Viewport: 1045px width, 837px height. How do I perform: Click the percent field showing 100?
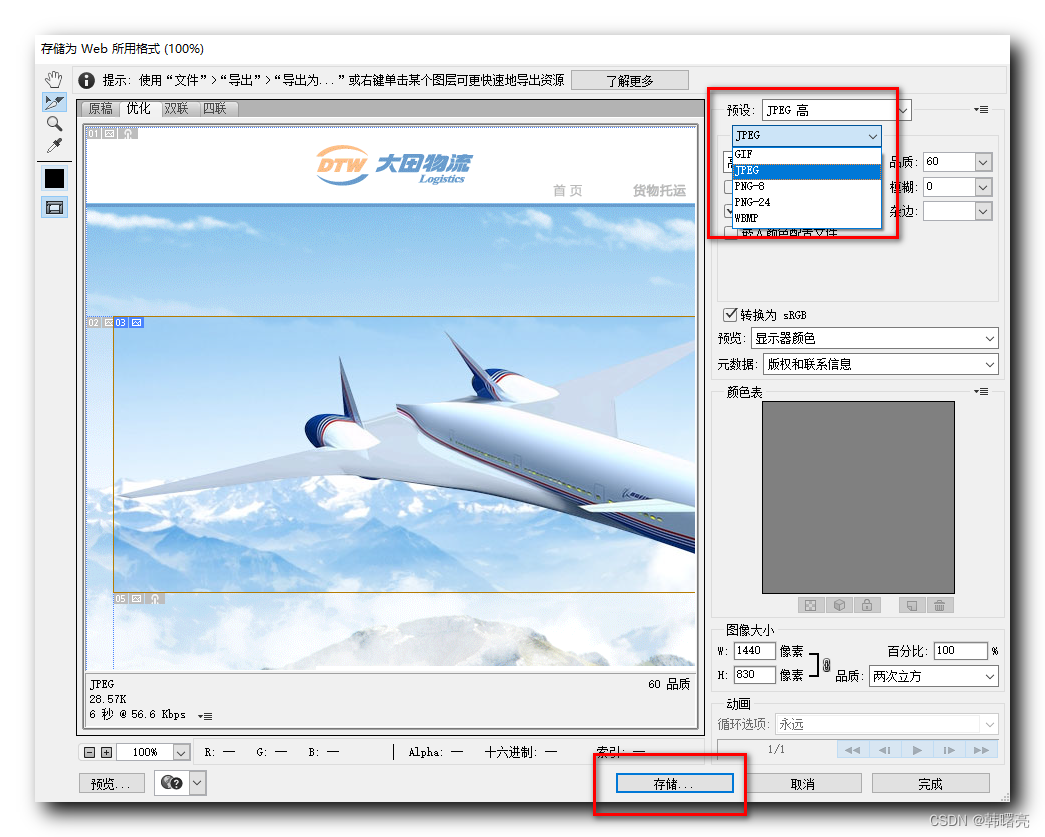tap(960, 650)
